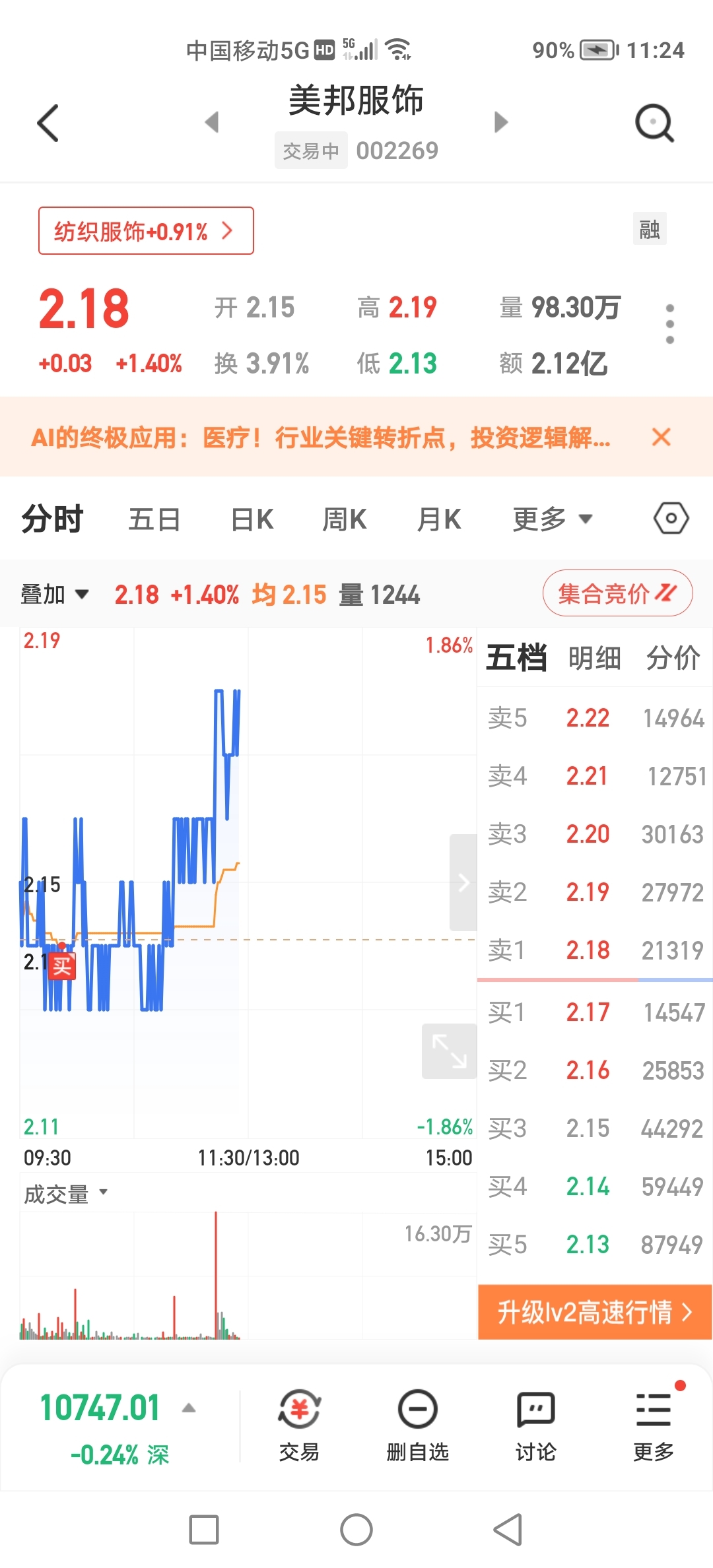The width and height of the screenshot is (713, 1568).
Task: Open the 交易 trade icon
Action: [x=299, y=1426]
